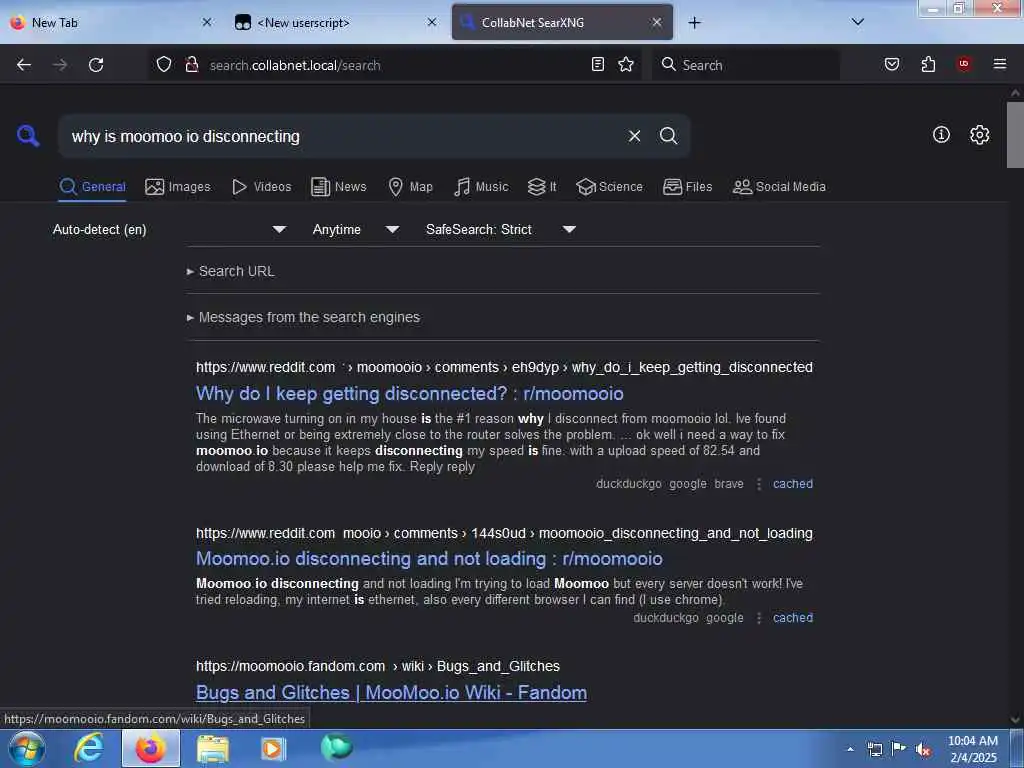Image resolution: width=1024 pixels, height=768 pixels.
Task: Clear the search query with X icon
Action: click(634, 136)
